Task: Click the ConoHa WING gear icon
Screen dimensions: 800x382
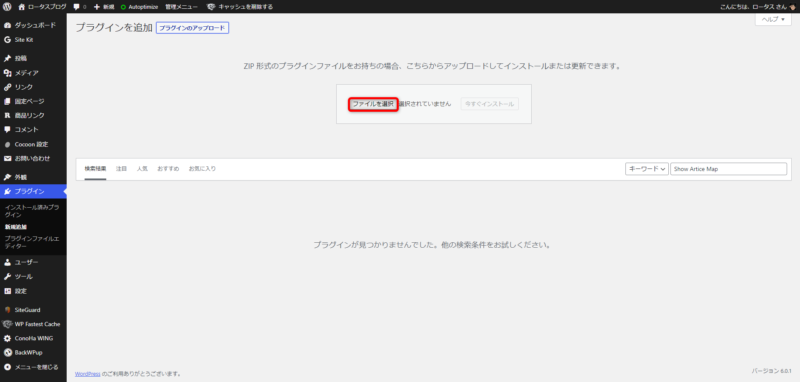Action: (7, 338)
